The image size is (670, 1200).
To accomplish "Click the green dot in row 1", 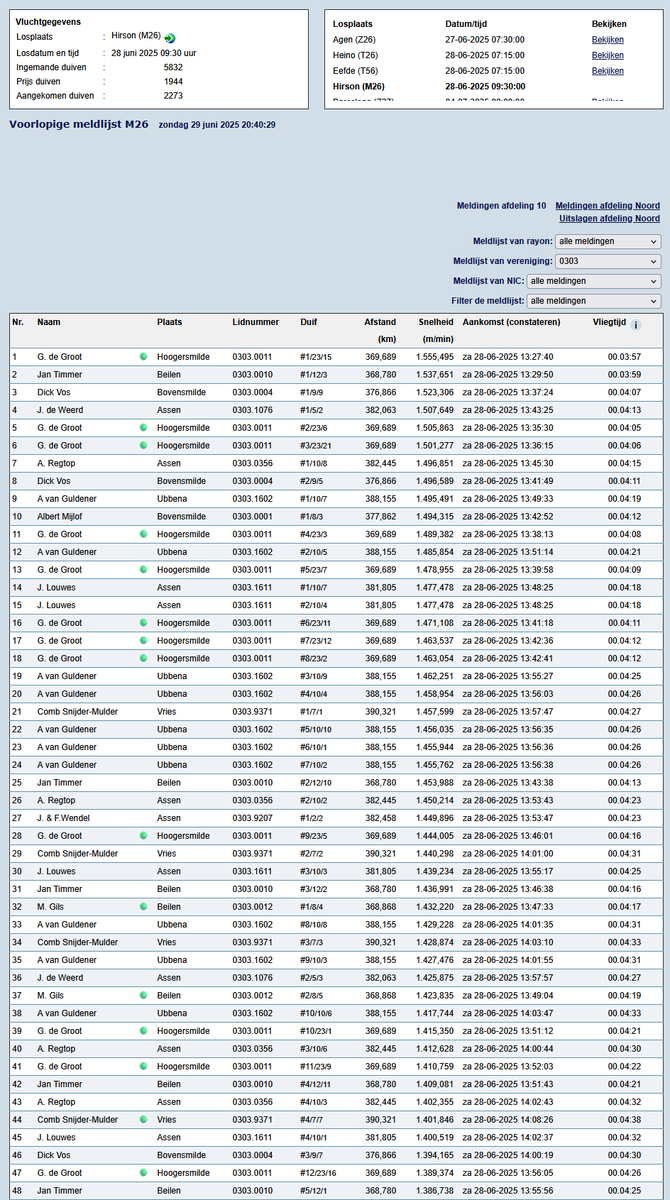I will point(143,356).
